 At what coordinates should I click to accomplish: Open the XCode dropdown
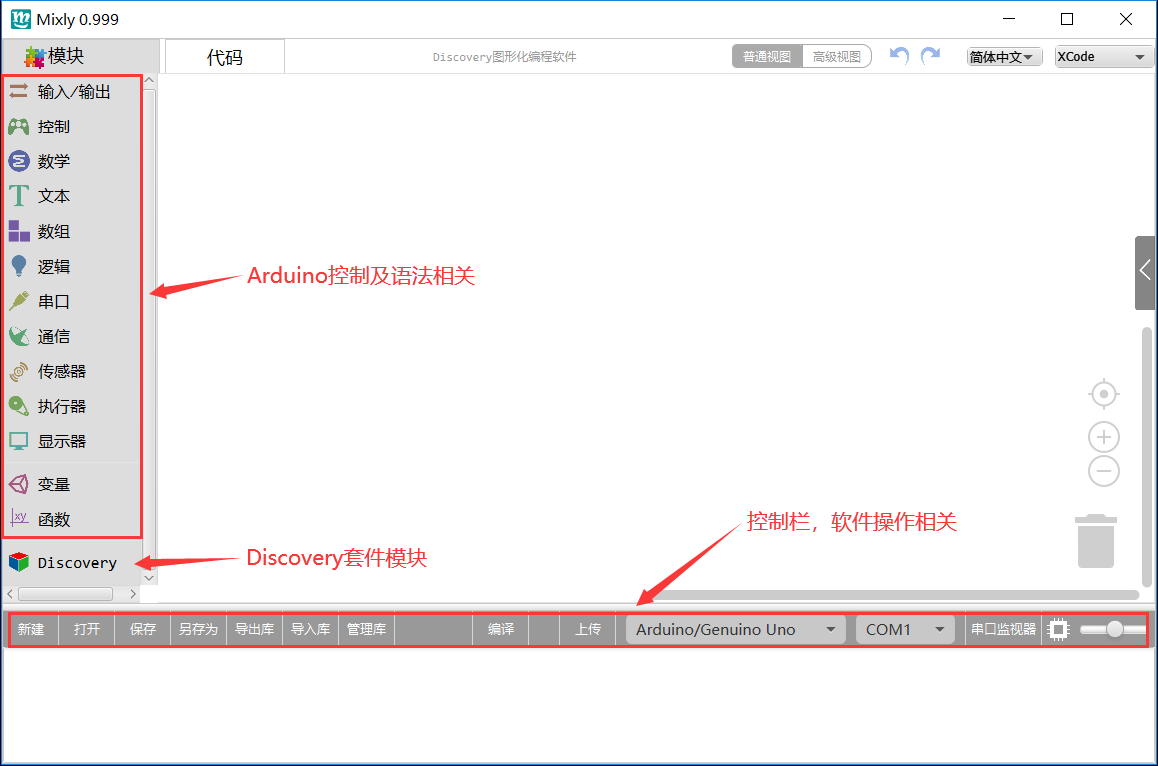point(1103,57)
